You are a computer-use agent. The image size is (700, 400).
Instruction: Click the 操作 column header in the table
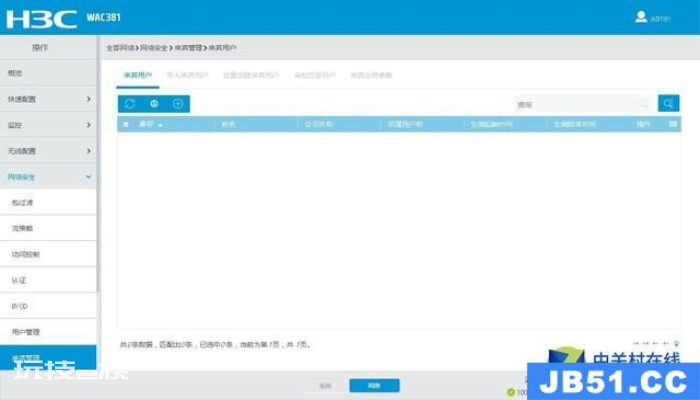tap(643, 124)
